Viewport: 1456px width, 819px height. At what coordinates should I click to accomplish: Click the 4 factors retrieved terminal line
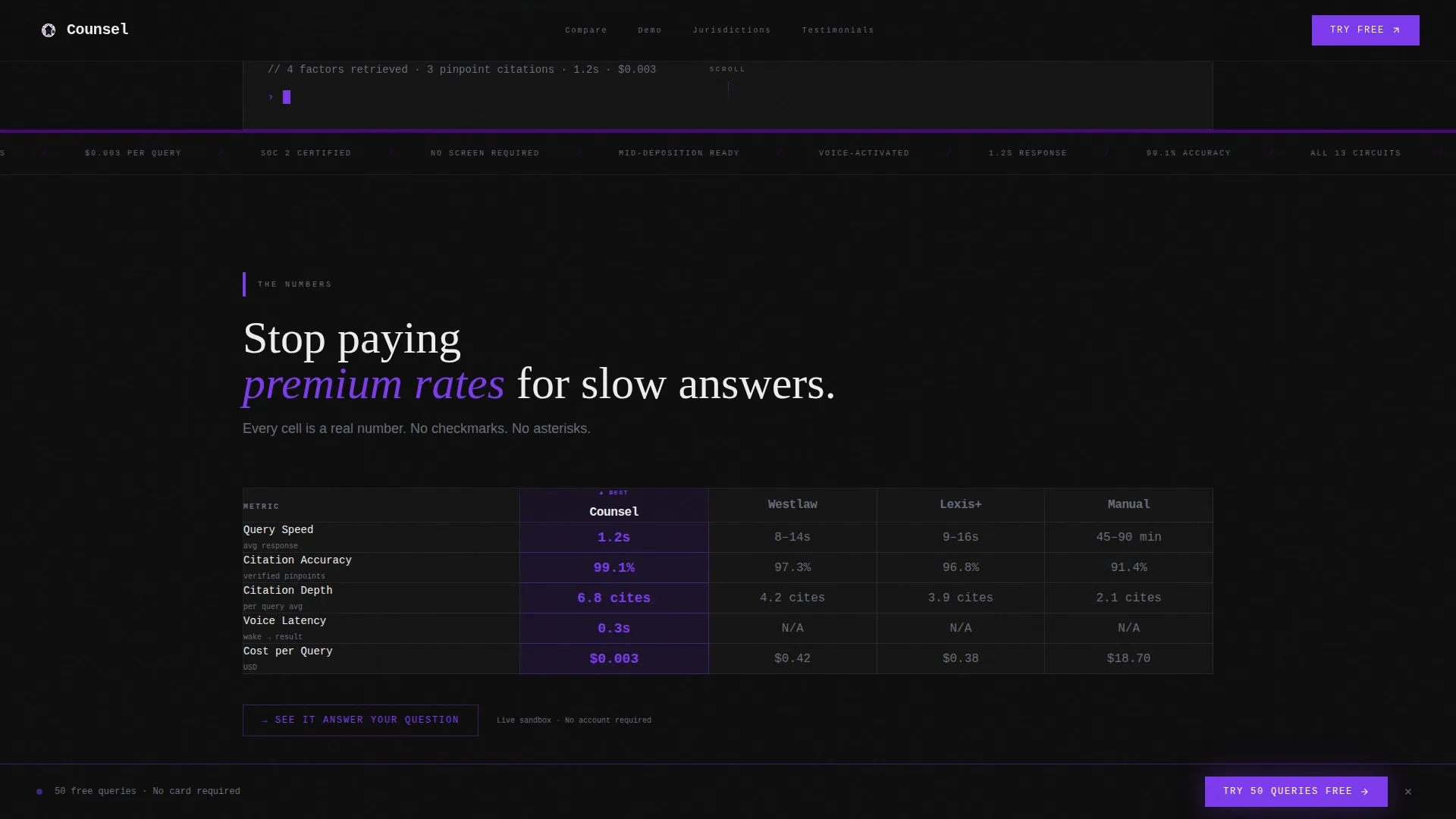click(x=462, y=70)
